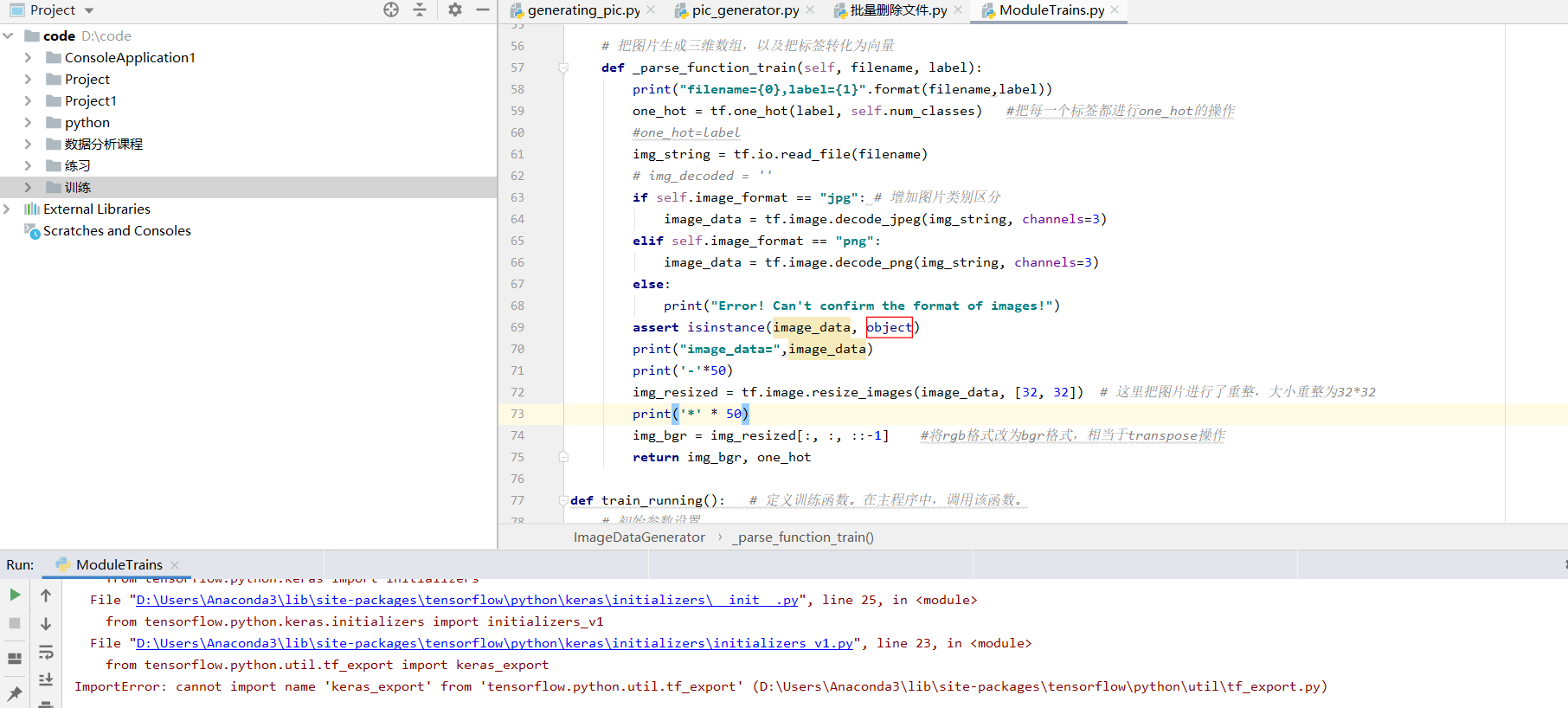The height and width of the screenshot is (708, 1568).
Task: Hide the Project panel with minimize icon
Action: pyautogui.click(x=483, y=10)
